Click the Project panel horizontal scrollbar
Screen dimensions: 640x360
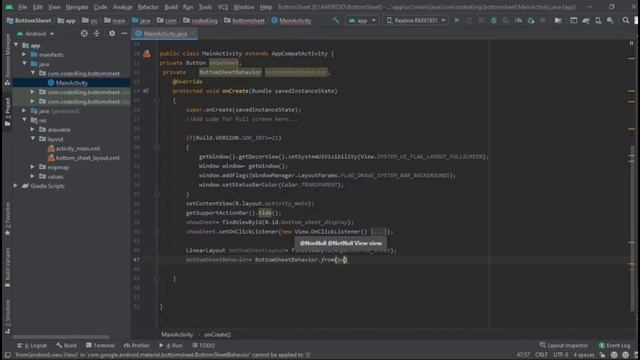pos(61,337)
